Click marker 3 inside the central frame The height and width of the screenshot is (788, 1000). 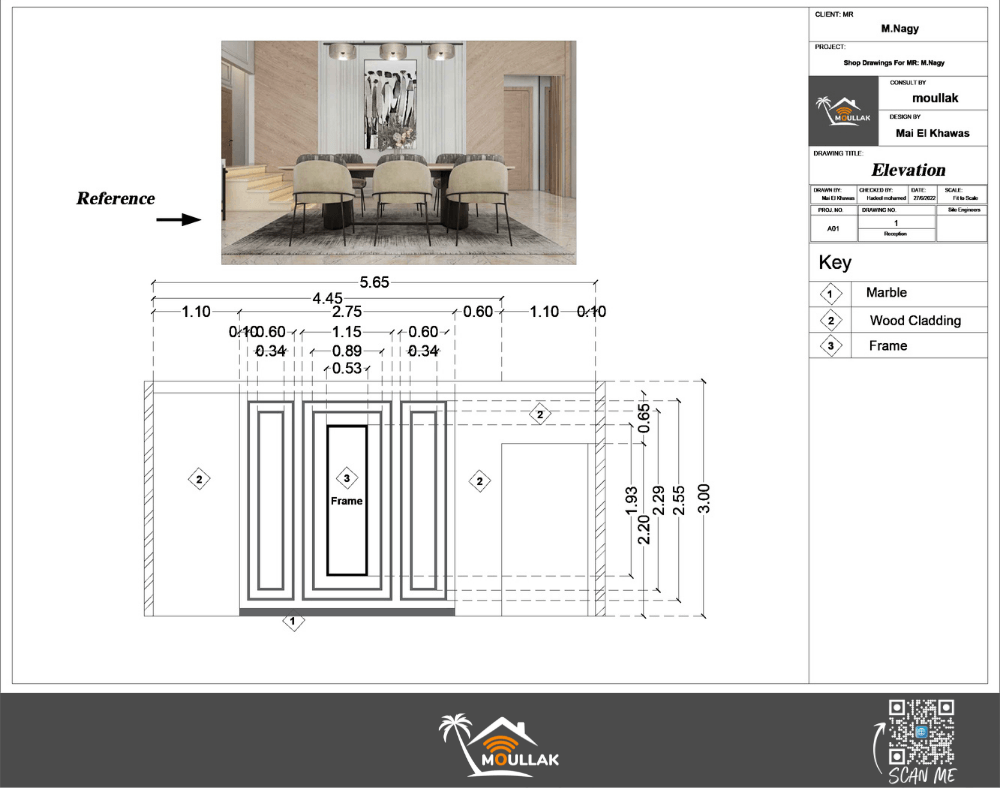347,477
